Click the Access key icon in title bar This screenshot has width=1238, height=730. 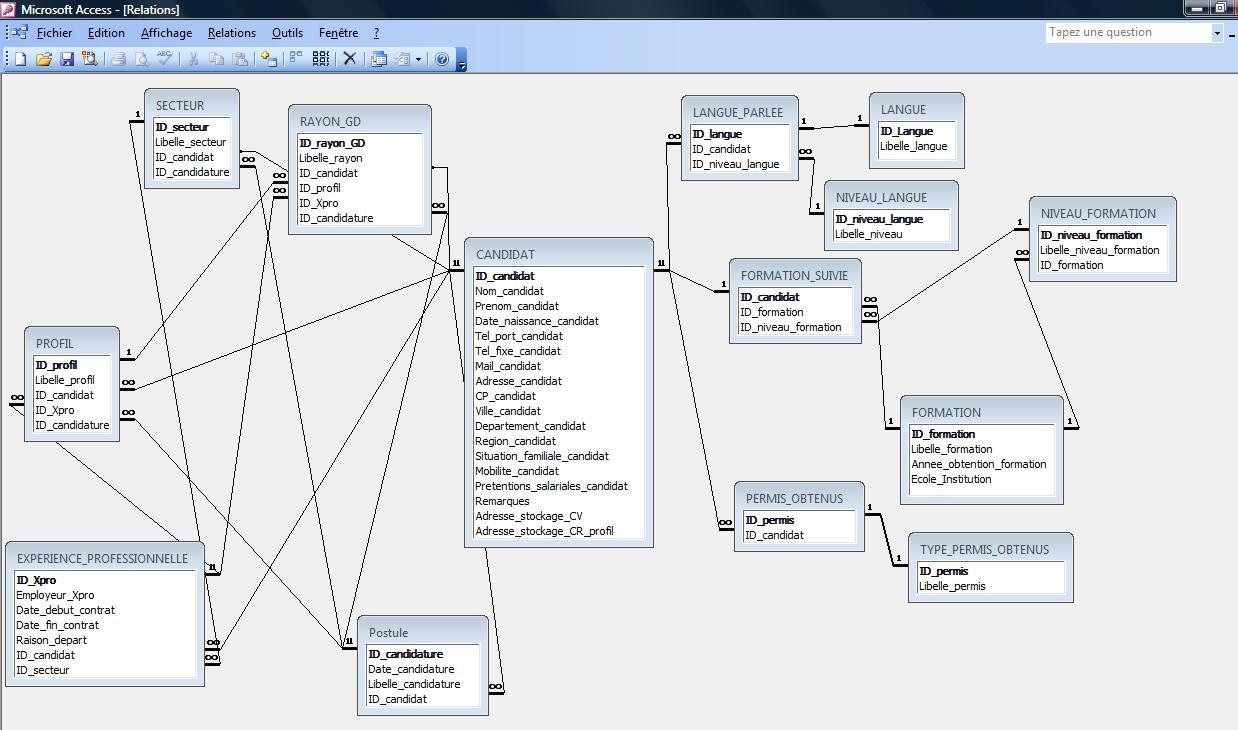[9, 9]
